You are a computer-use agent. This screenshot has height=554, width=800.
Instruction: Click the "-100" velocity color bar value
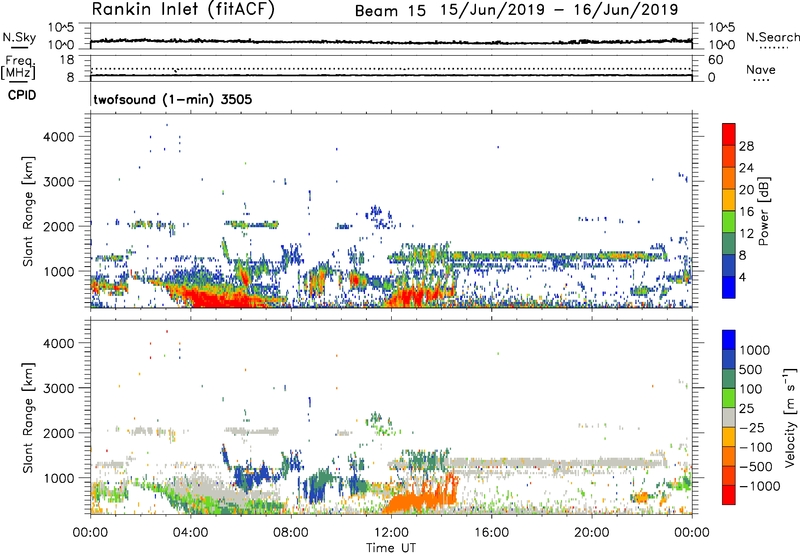pos(756,447)
